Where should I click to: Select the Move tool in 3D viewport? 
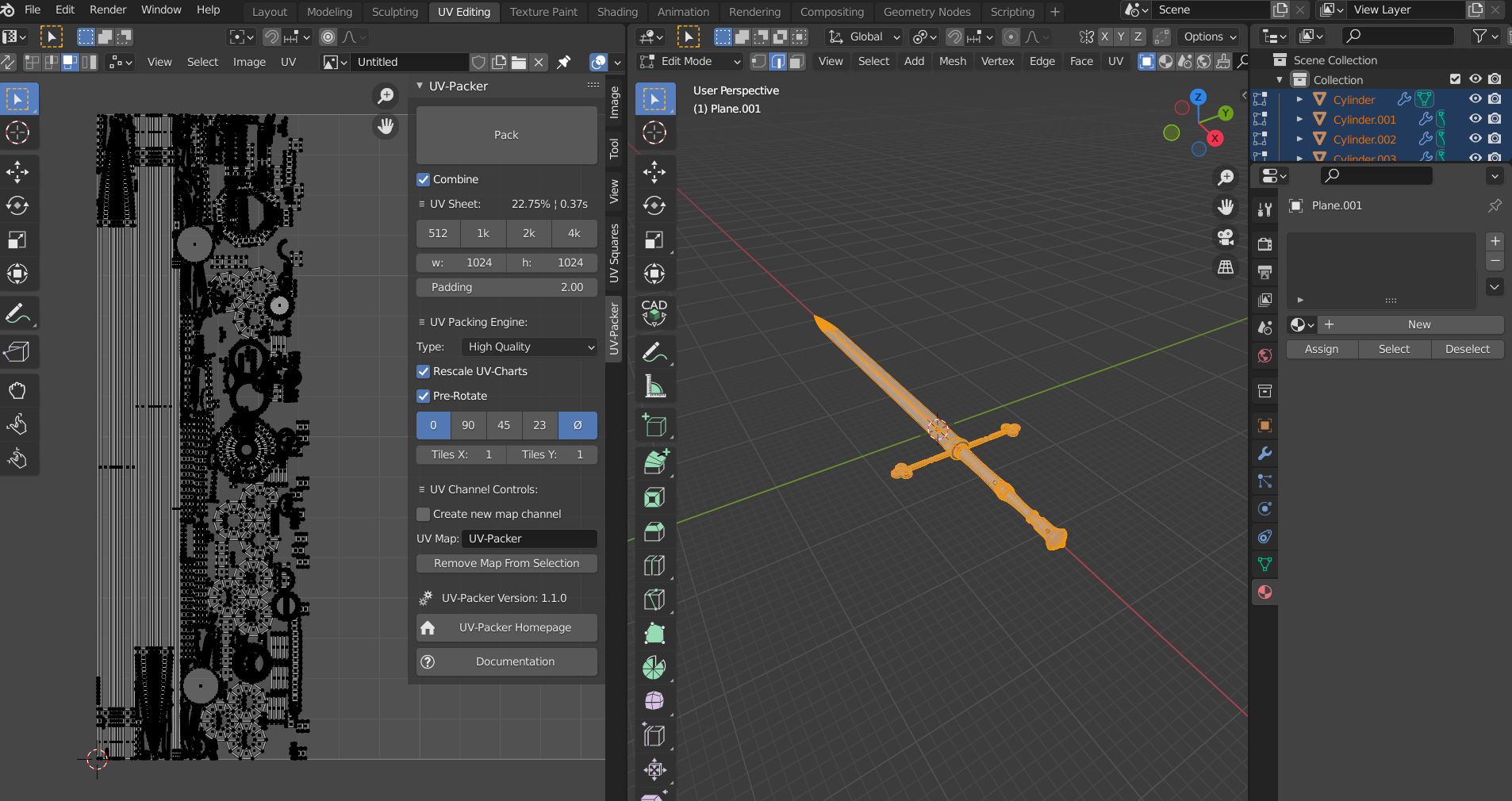pos(654,172)
